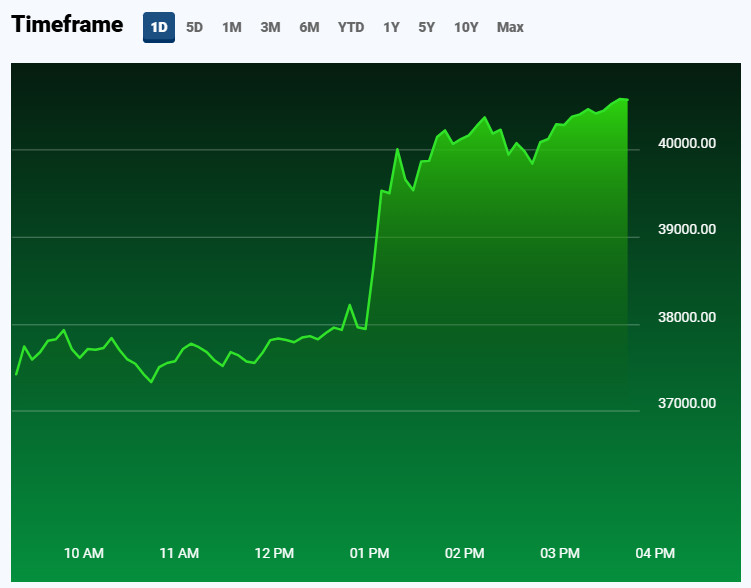Click the chart line's lowest dip before 11 AM

(151, 382)
